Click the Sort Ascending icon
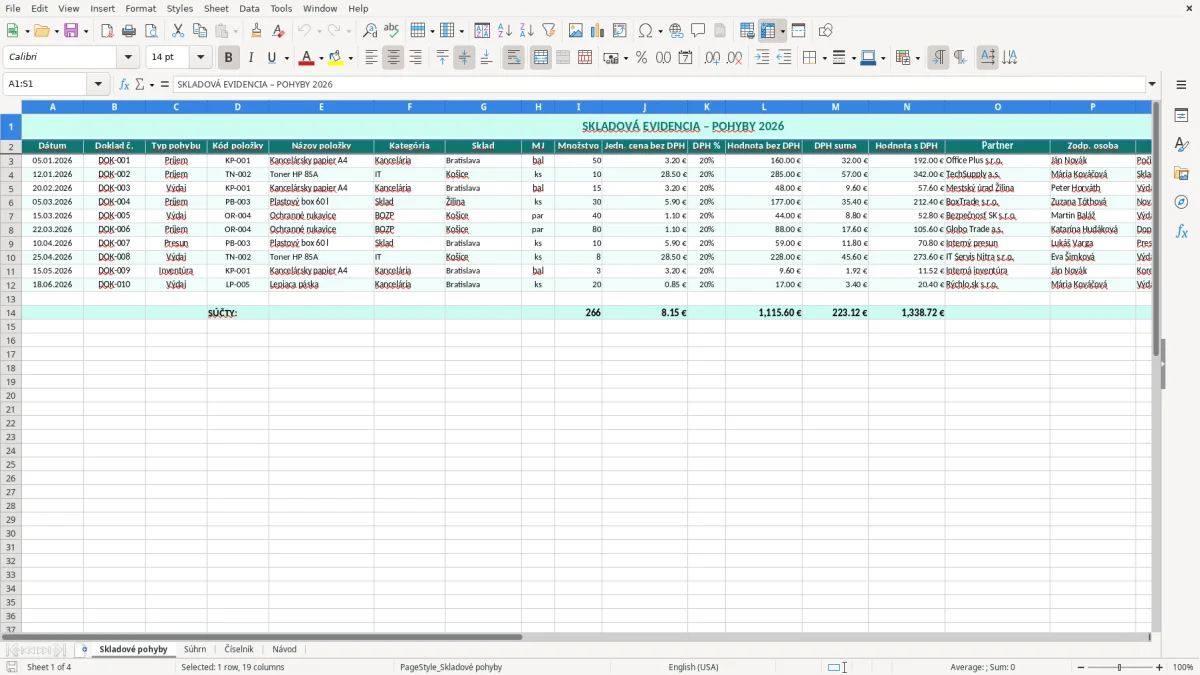This screenshot has height=675, width=1200. click(504, 31)
